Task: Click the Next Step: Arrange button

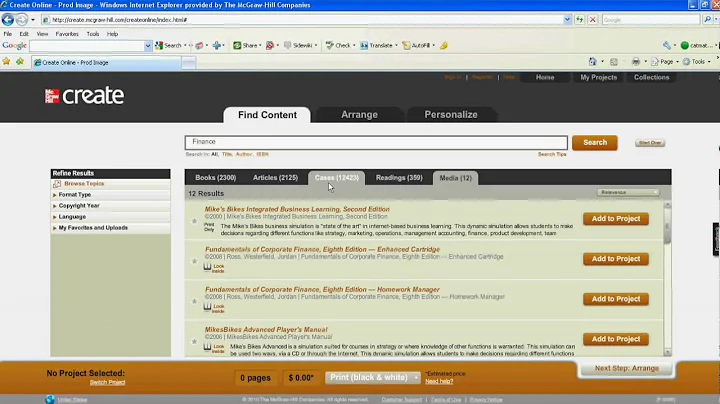Action: [x=627, y=368]
